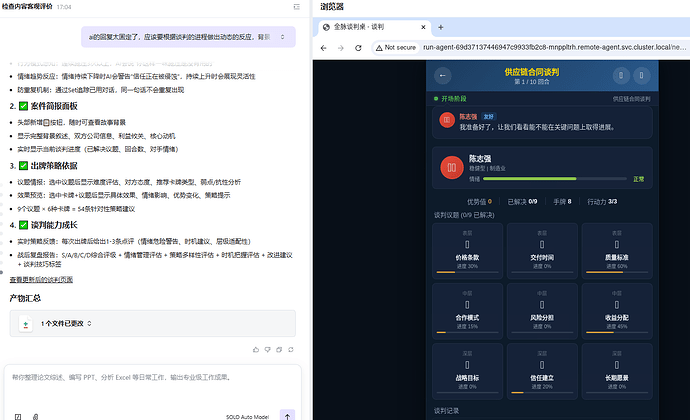Click the 17:04 chat timestamp
Image resolution: width=690 pixels, height=420 pixels.
coord(64,7)
